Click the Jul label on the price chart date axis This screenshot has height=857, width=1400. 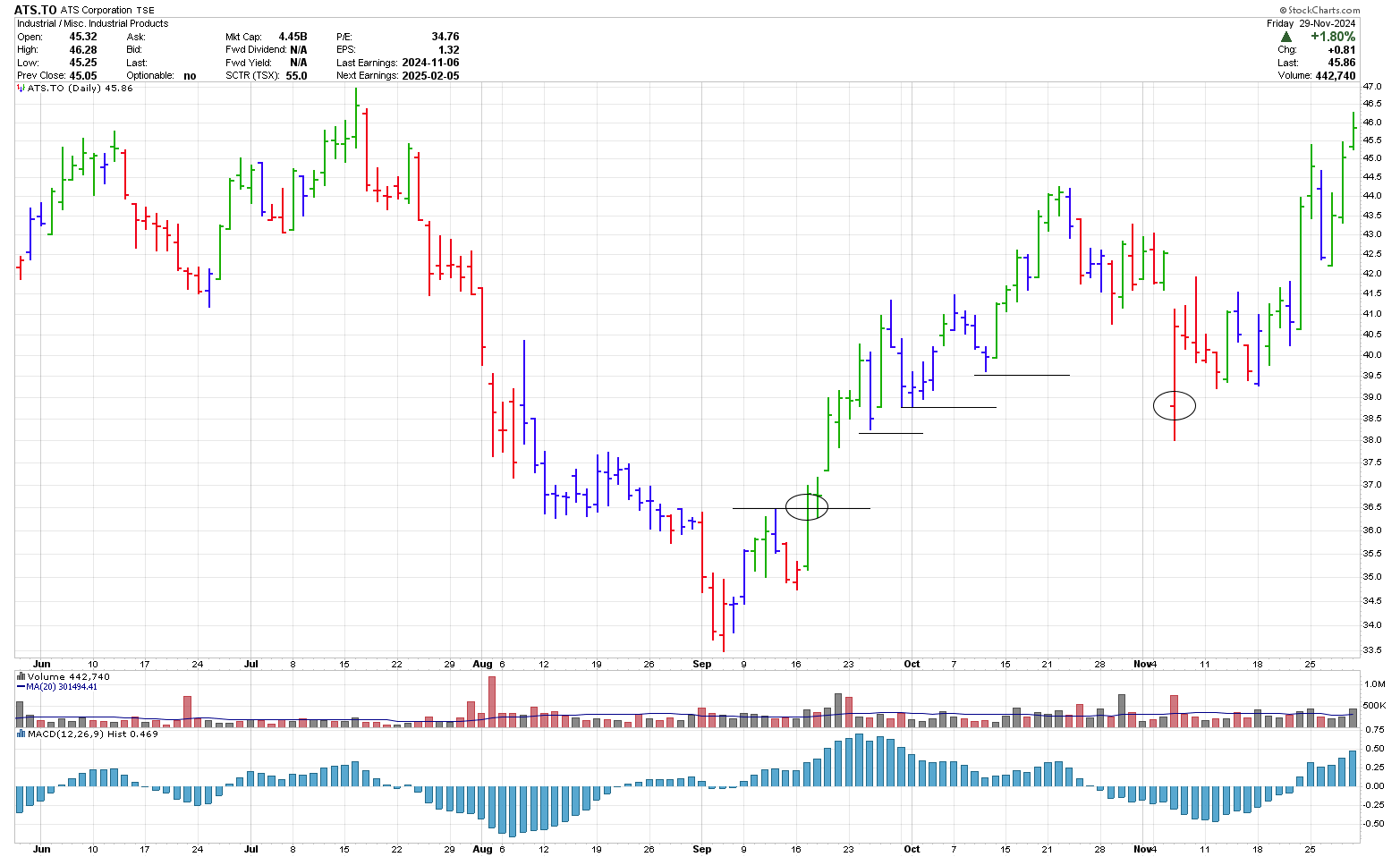point(251,664)
